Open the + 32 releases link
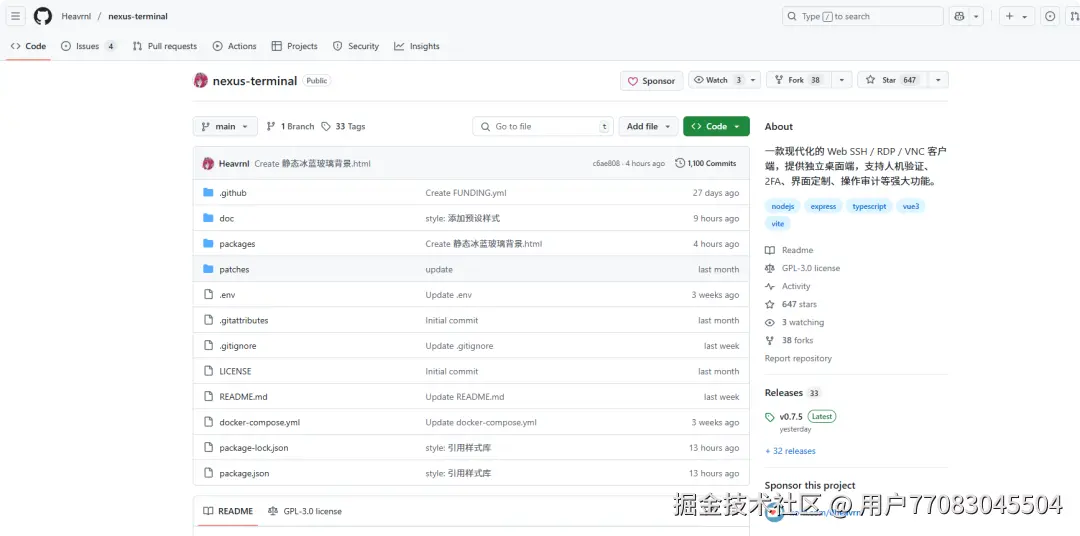1080x536 pixels. pos(790,451)
